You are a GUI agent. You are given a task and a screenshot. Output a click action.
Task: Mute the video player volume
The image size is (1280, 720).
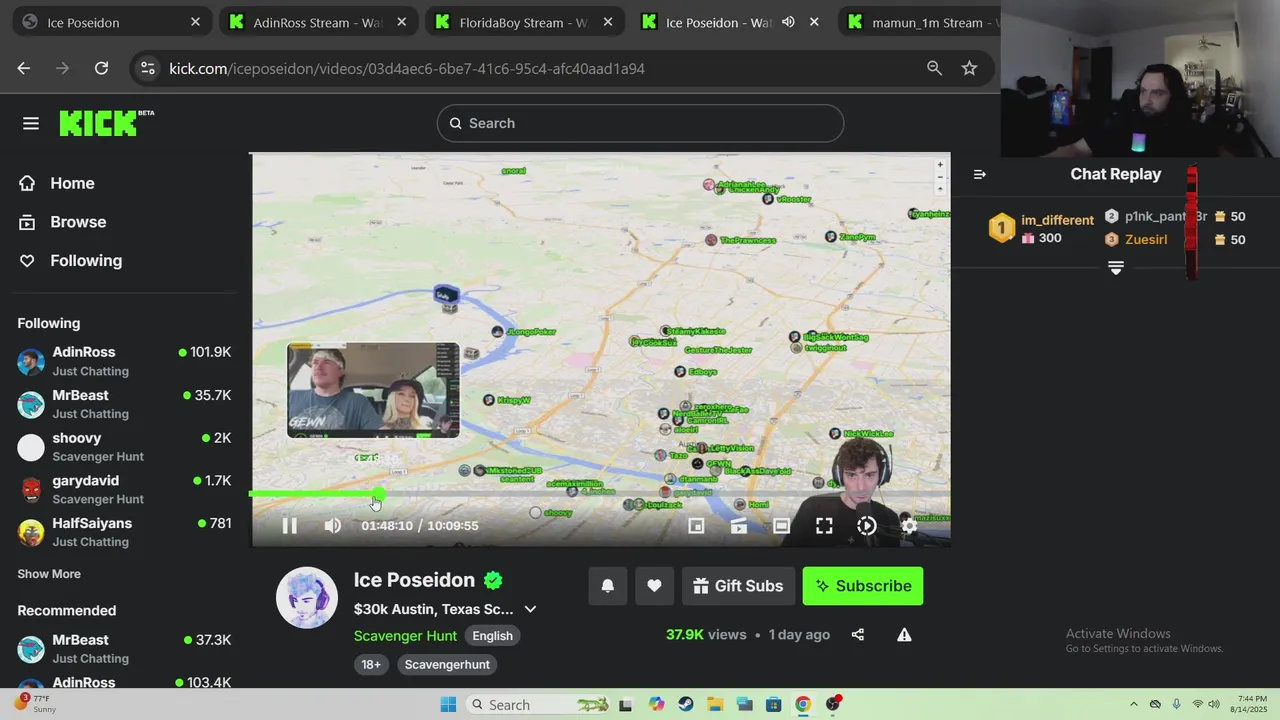pos(333,525)
